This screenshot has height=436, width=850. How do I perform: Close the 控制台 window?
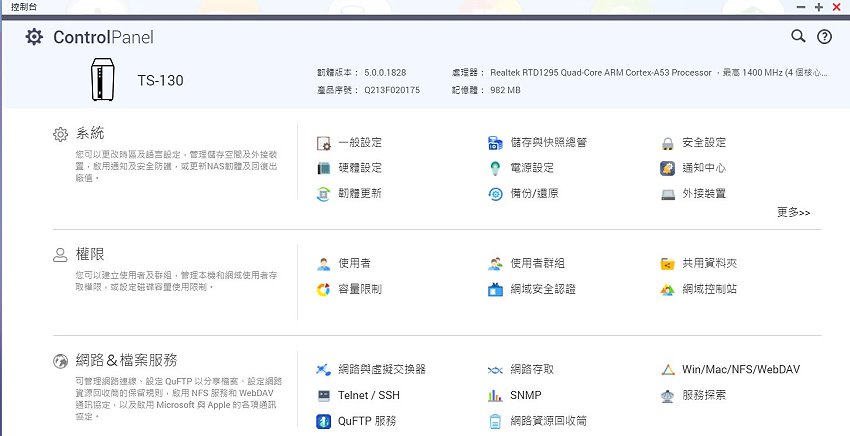tap(836, 7)
